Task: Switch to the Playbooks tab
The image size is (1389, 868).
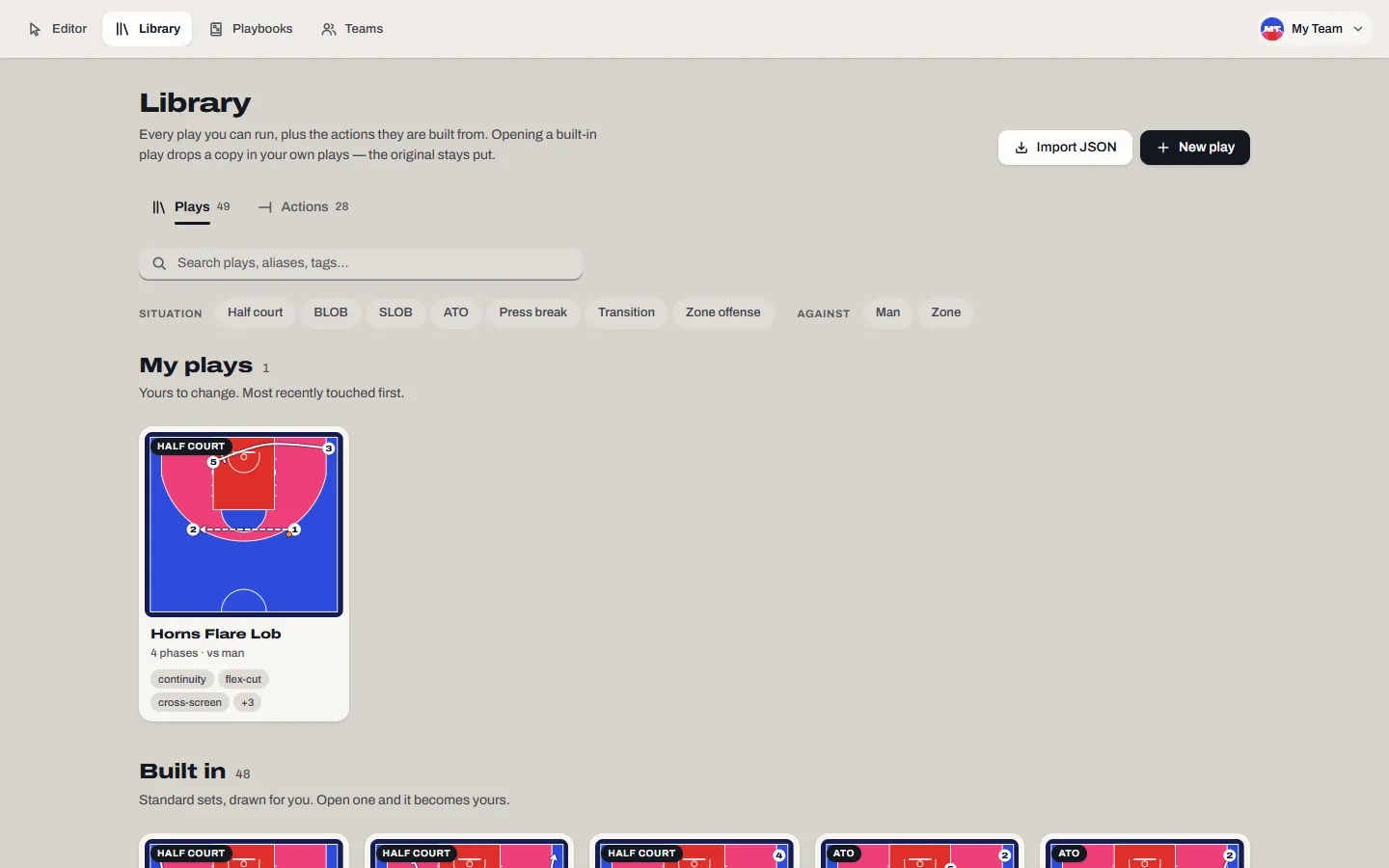Action: (251, 29)
